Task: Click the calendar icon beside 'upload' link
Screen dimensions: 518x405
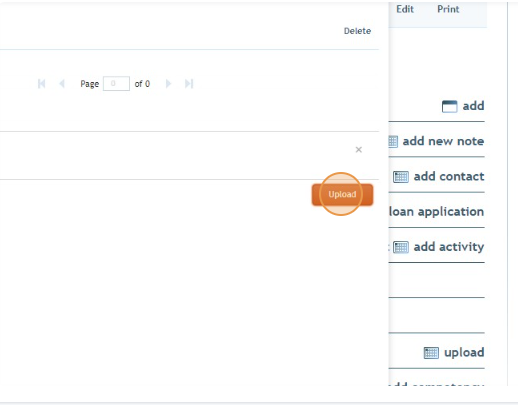Action: 431,353
